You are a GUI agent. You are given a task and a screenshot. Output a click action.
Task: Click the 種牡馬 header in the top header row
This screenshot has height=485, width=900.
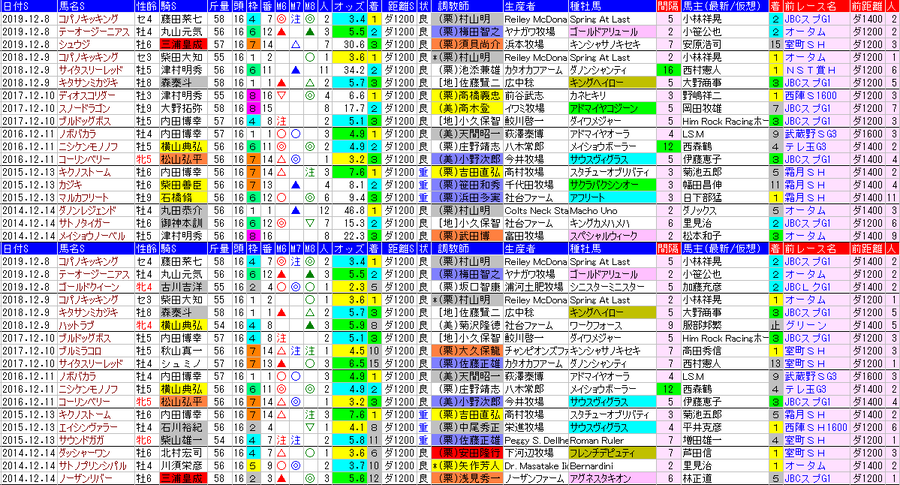point(585,6)
